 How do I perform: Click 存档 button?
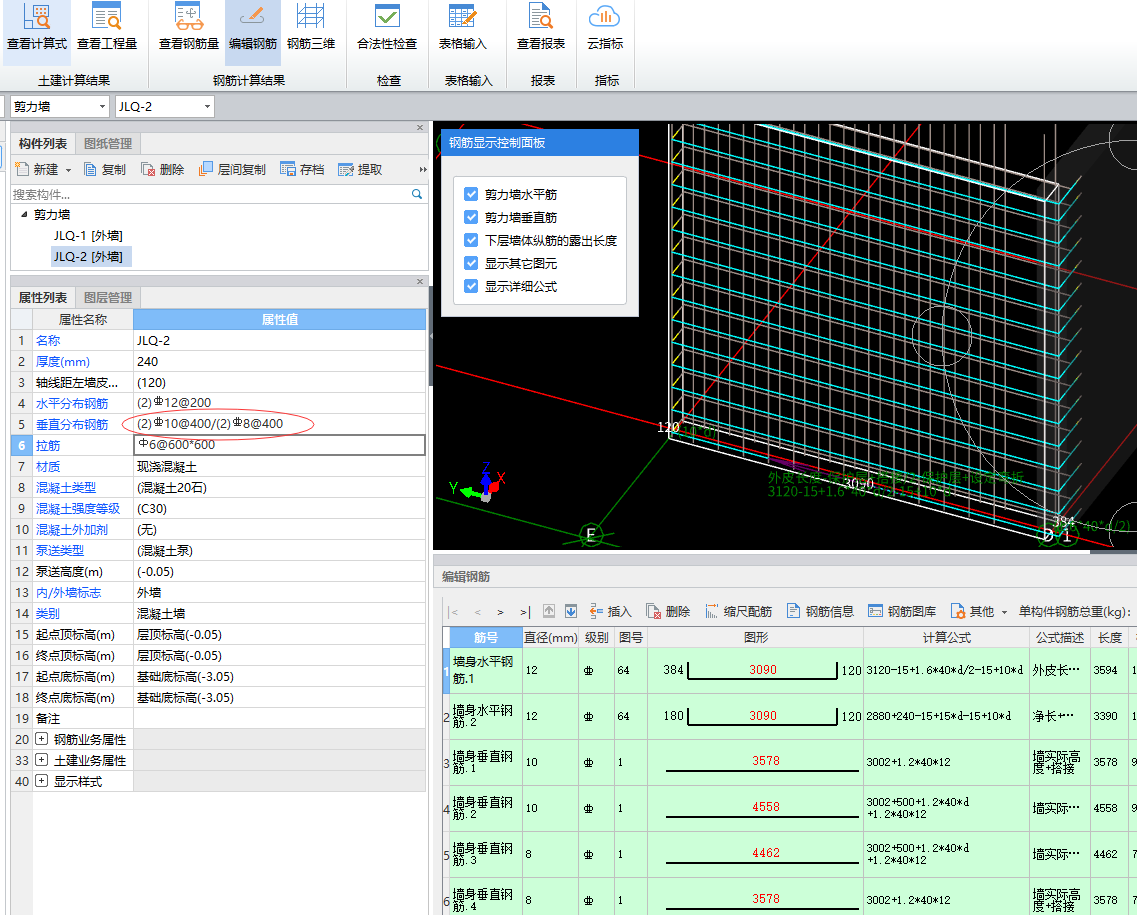pyautogui.click(x=302, y=170)
